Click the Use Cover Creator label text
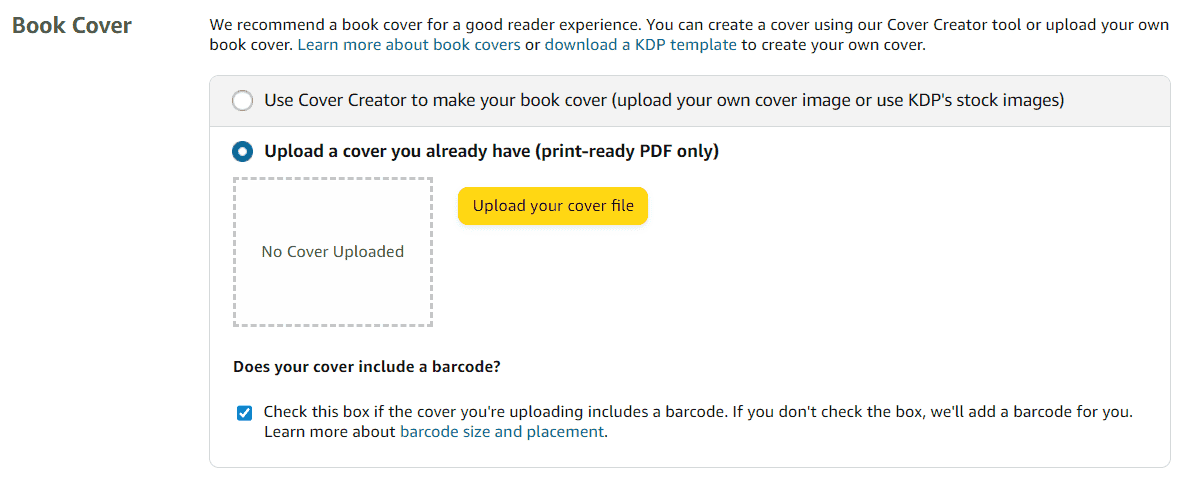The height and width of the screenshot is (483, 1183). 664,100
